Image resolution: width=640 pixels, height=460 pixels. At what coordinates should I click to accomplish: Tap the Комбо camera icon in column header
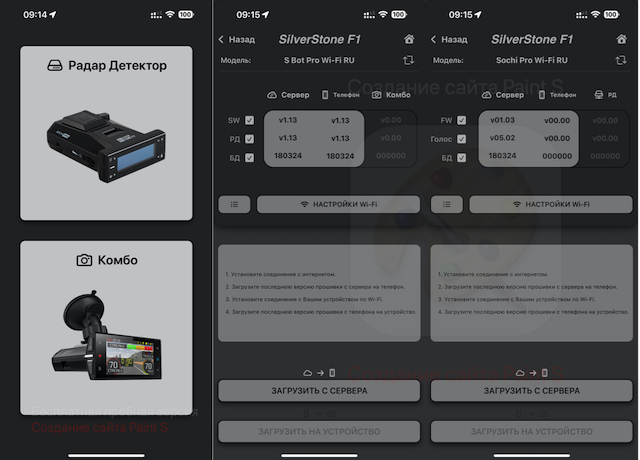376,95
